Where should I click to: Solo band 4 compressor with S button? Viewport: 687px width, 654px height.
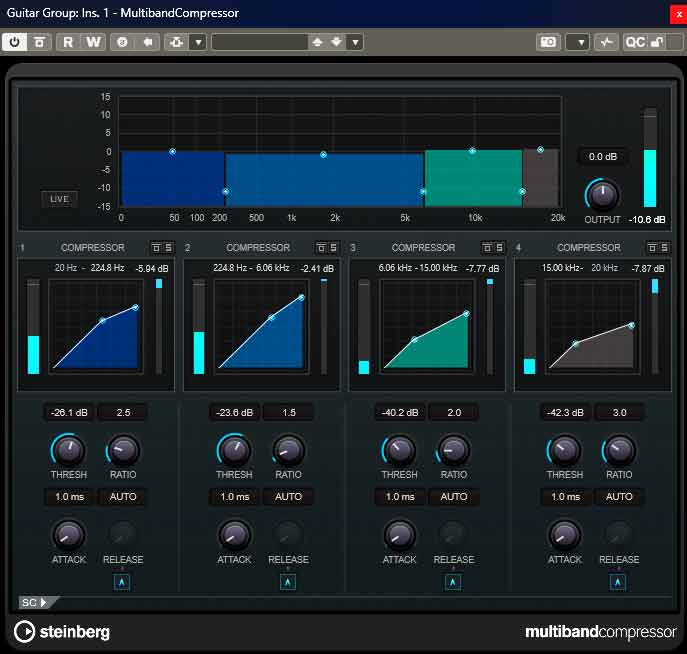(665, 248)
